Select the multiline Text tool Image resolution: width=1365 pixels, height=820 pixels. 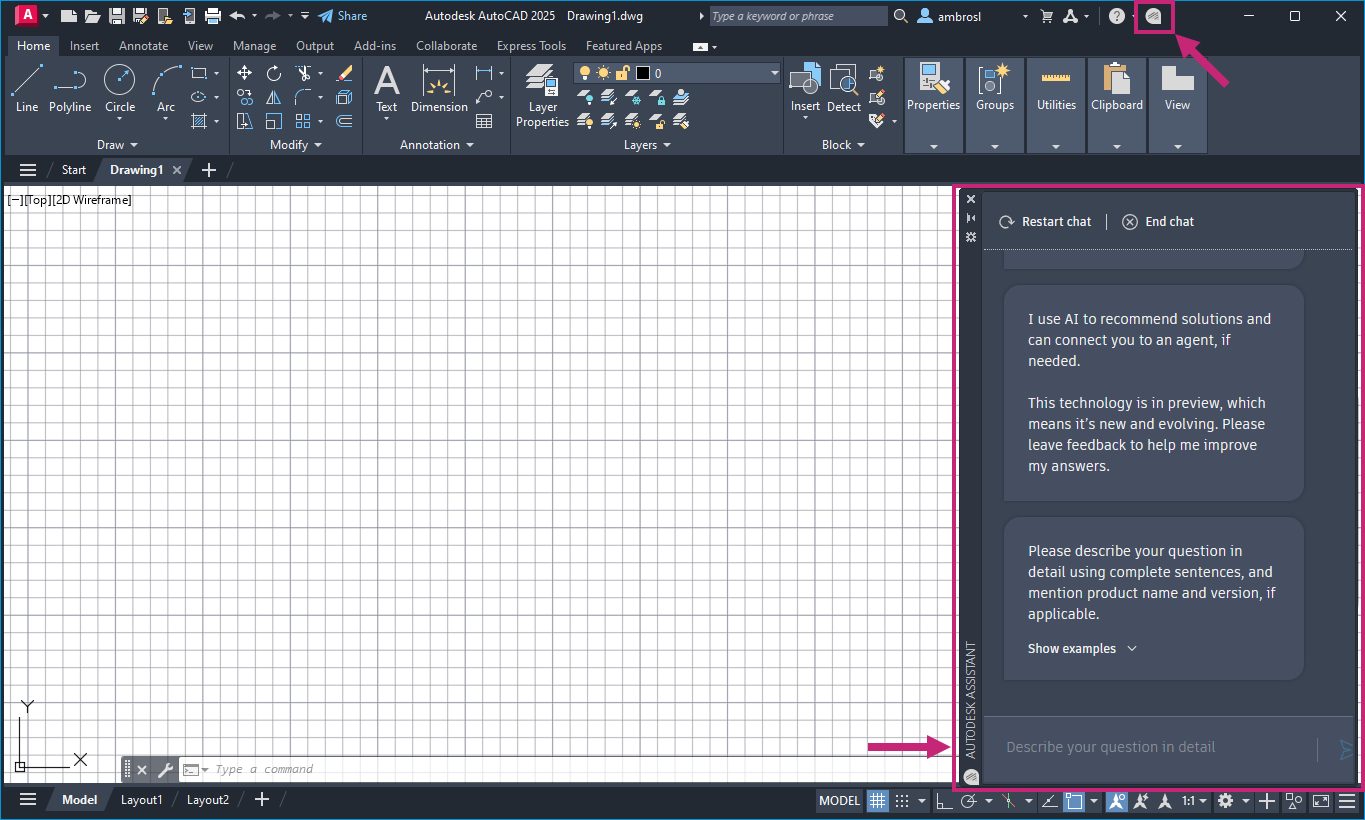pos(386,88)
